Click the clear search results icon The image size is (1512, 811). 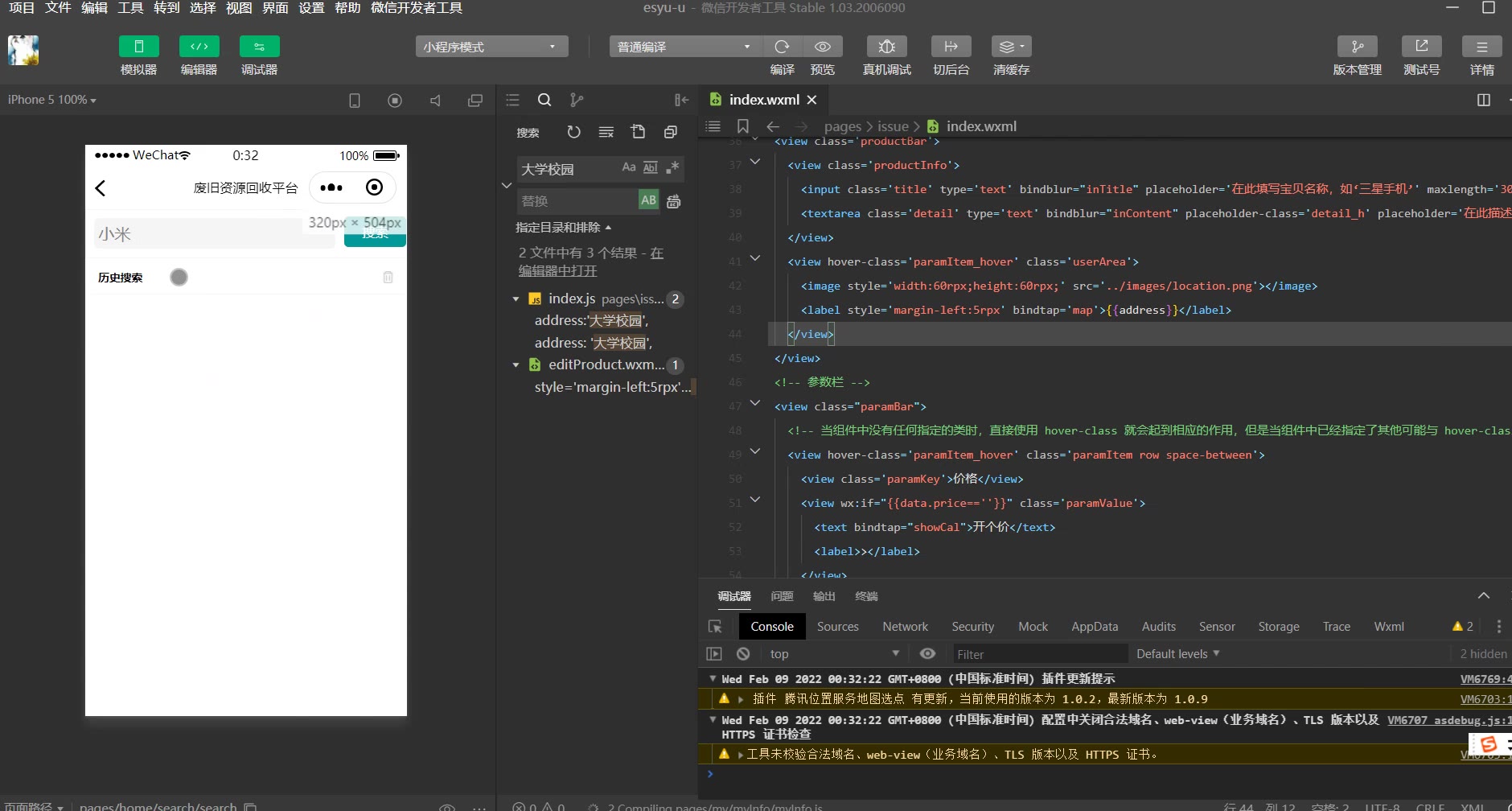point(606,132)
